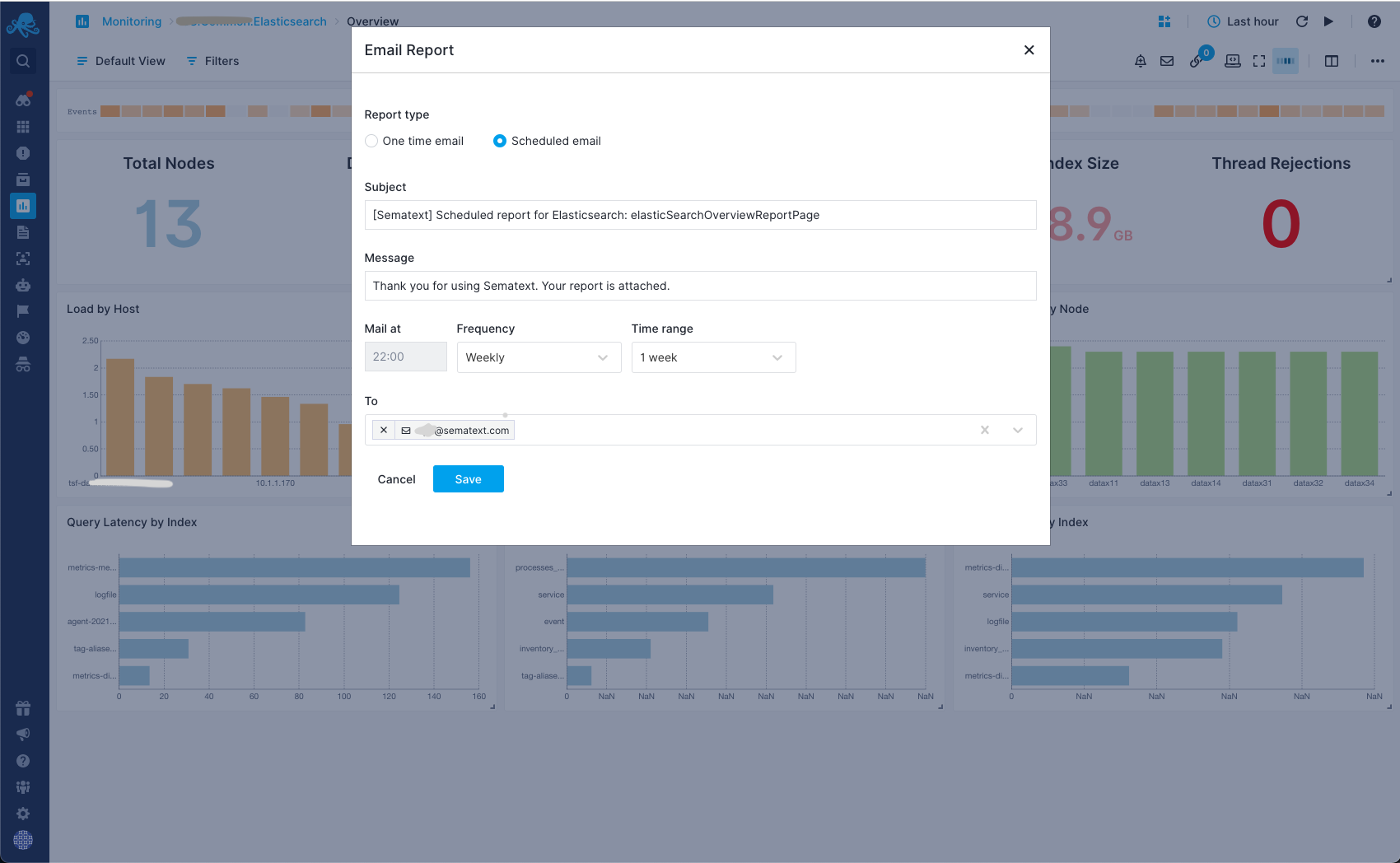Click the link icon with 0 badge
The width and height of the screenshot is (1400, 863).
click(1197, 62)
